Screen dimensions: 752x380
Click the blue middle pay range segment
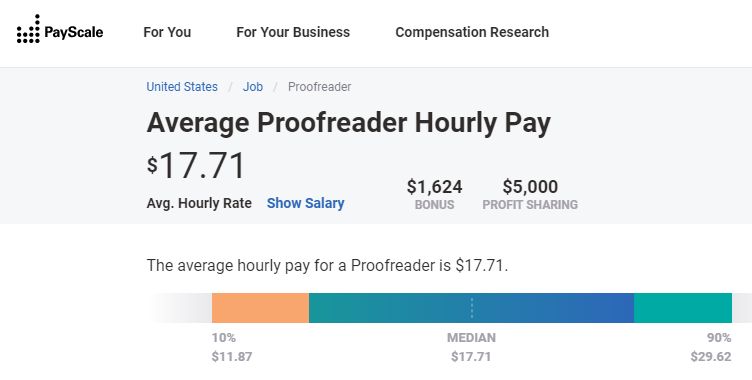point(471,308)
